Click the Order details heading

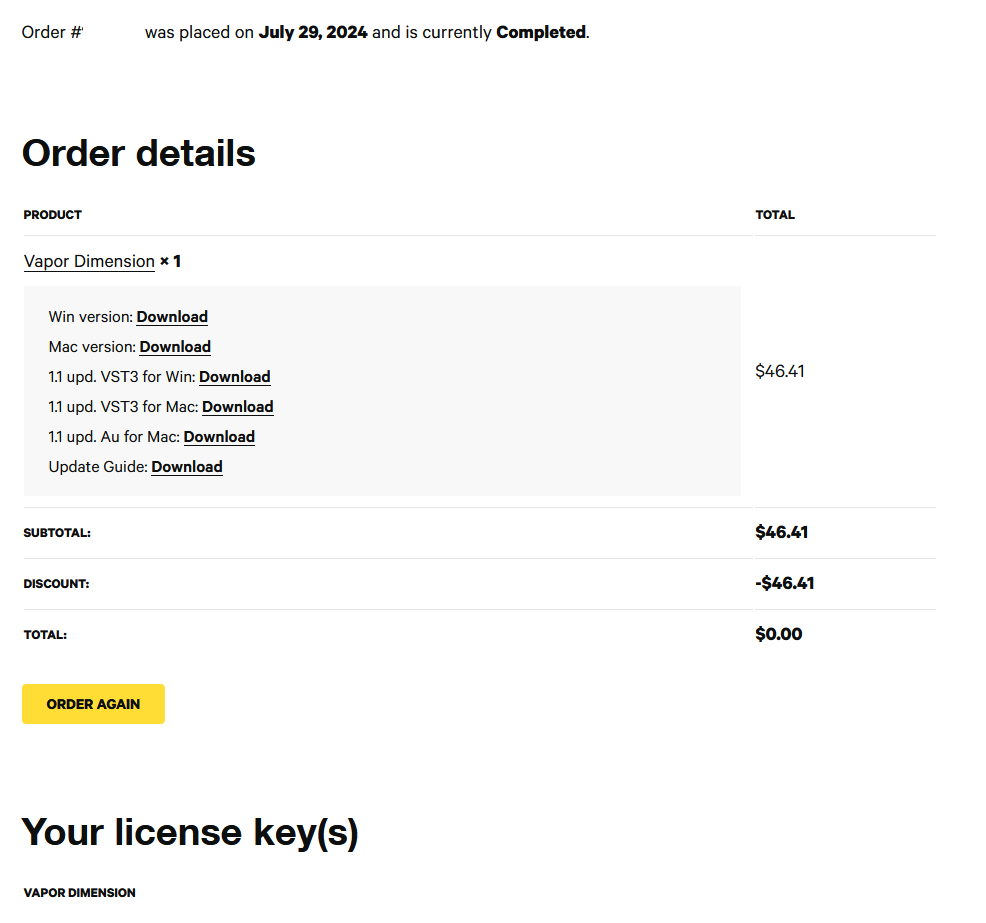(x=139, y=153)
